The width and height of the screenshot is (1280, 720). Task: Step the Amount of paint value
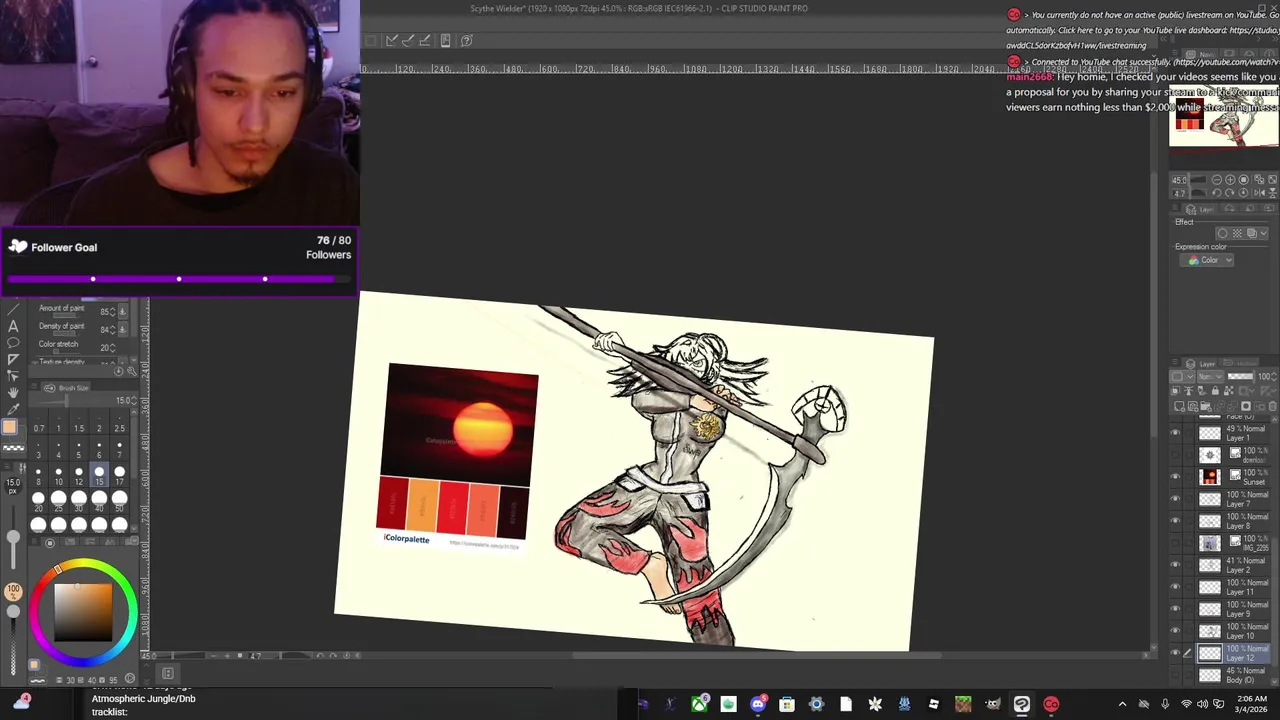[x=113, y=311]
